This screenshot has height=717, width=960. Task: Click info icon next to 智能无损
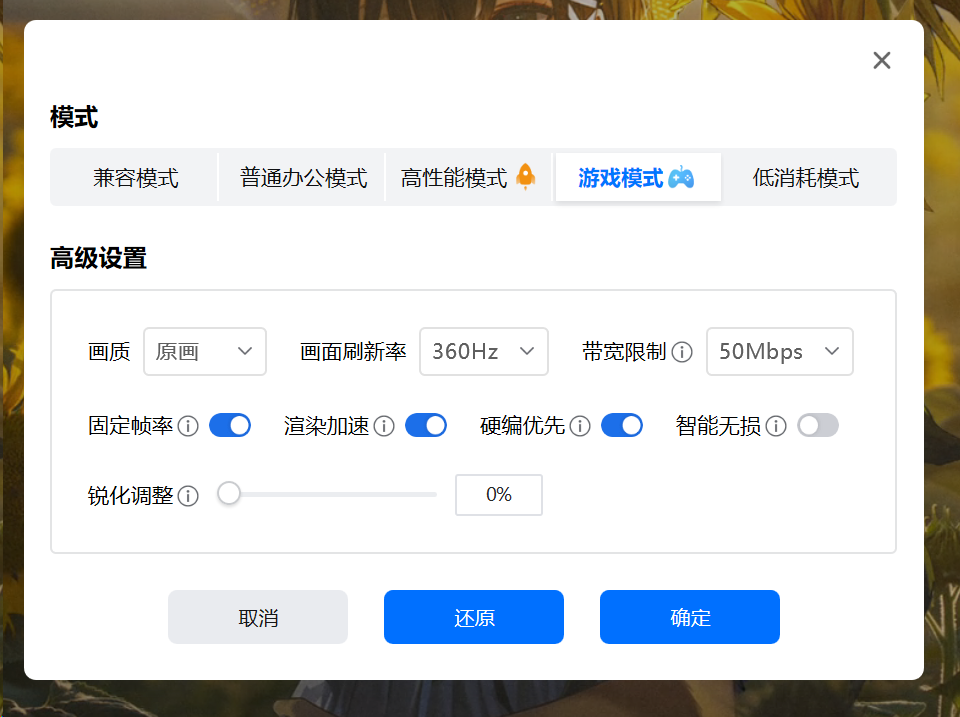point(776,426)
